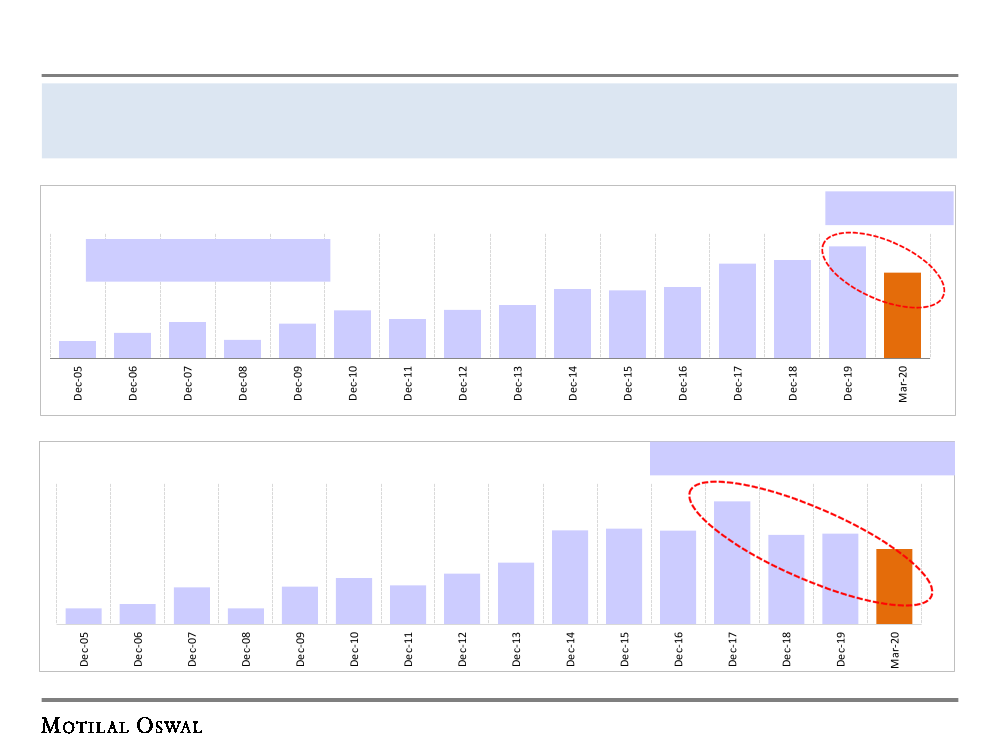Select the Dec-18 bar in the top chart
Image resolution: width=1000 pixels, height=750 pixels.
[x=792, y=309]
